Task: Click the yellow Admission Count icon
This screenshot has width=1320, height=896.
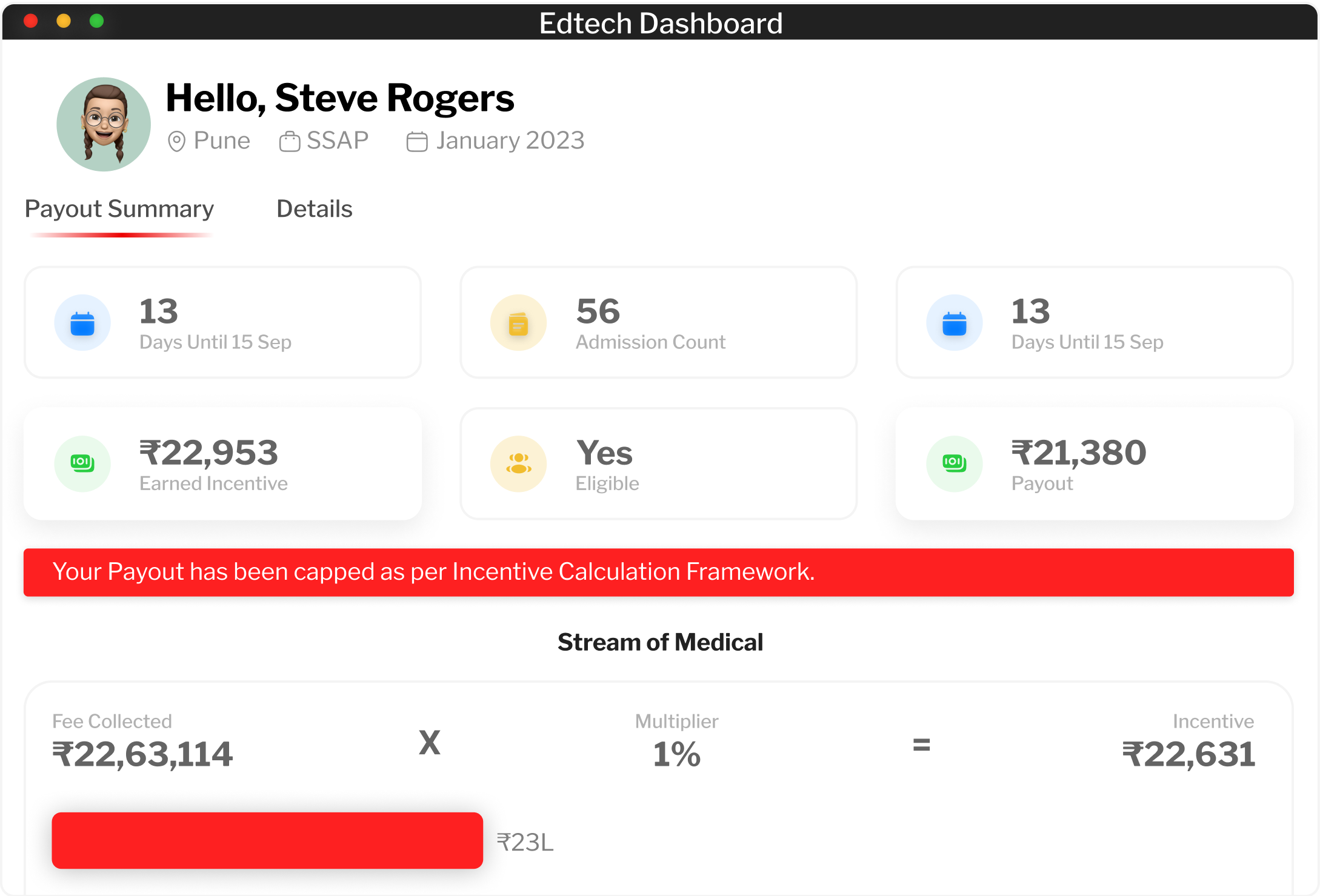Action: [518, 323]
